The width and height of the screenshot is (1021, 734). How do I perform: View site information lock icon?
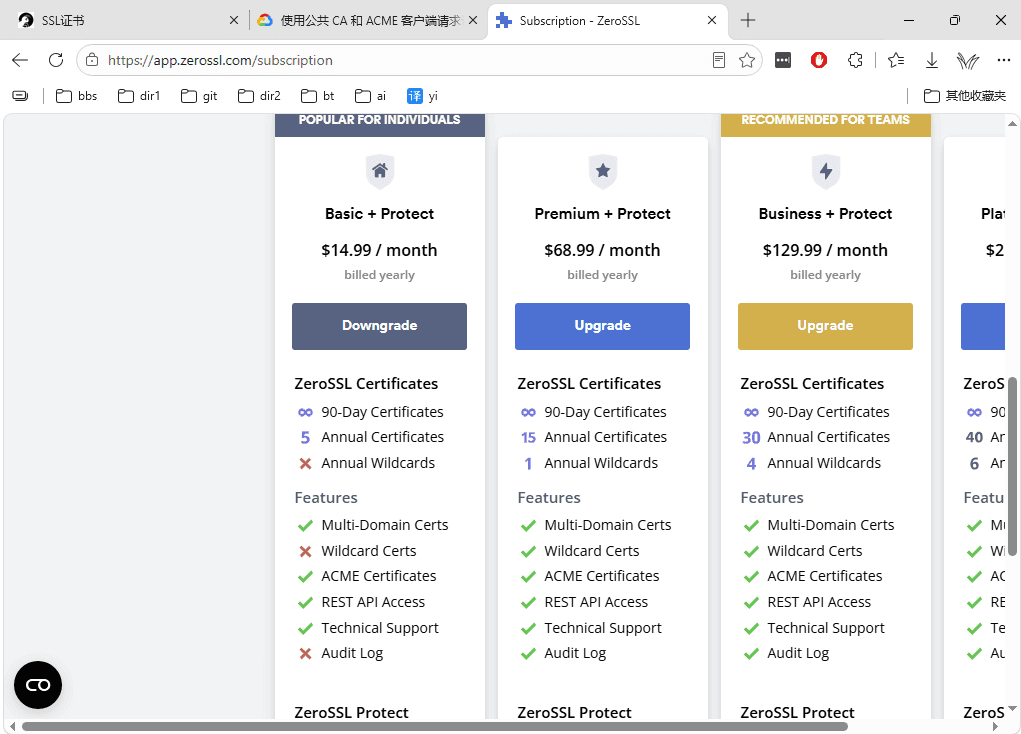[92, 61]
